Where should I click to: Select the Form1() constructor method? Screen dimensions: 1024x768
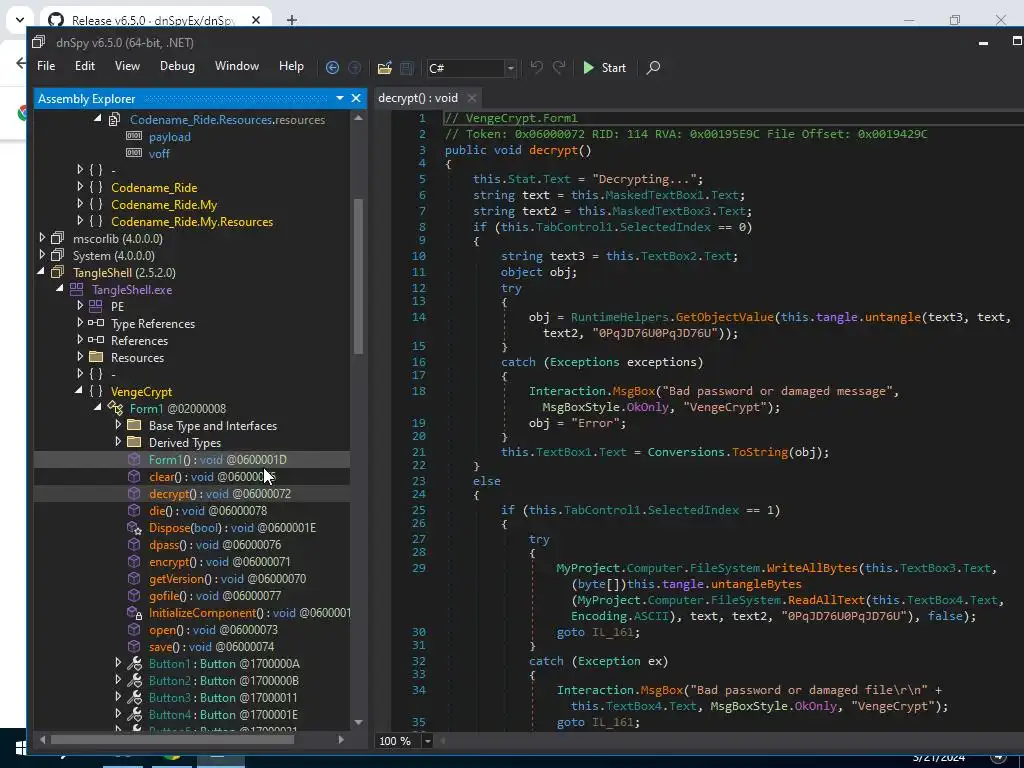(x=217, y=459)
